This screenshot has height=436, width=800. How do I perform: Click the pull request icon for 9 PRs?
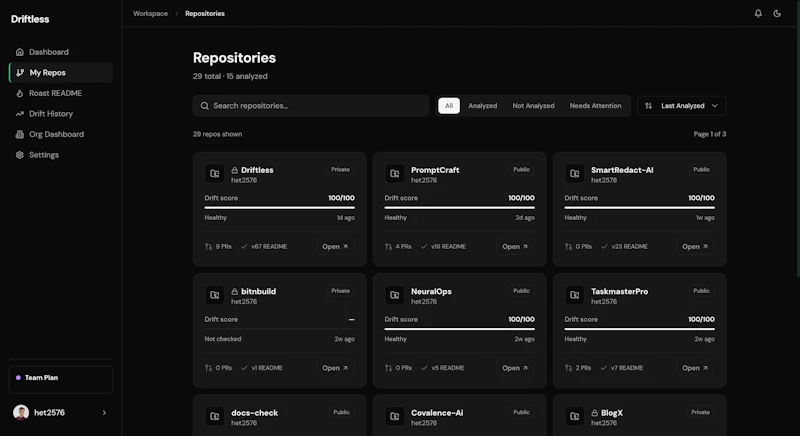tap(208, 246)
